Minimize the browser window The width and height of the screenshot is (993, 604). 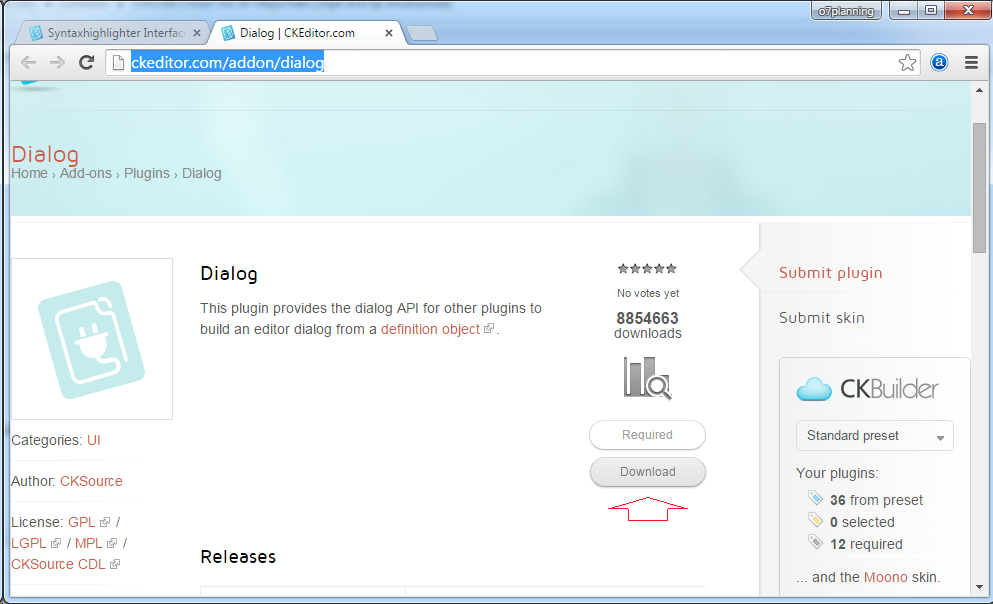coord(904,11)
